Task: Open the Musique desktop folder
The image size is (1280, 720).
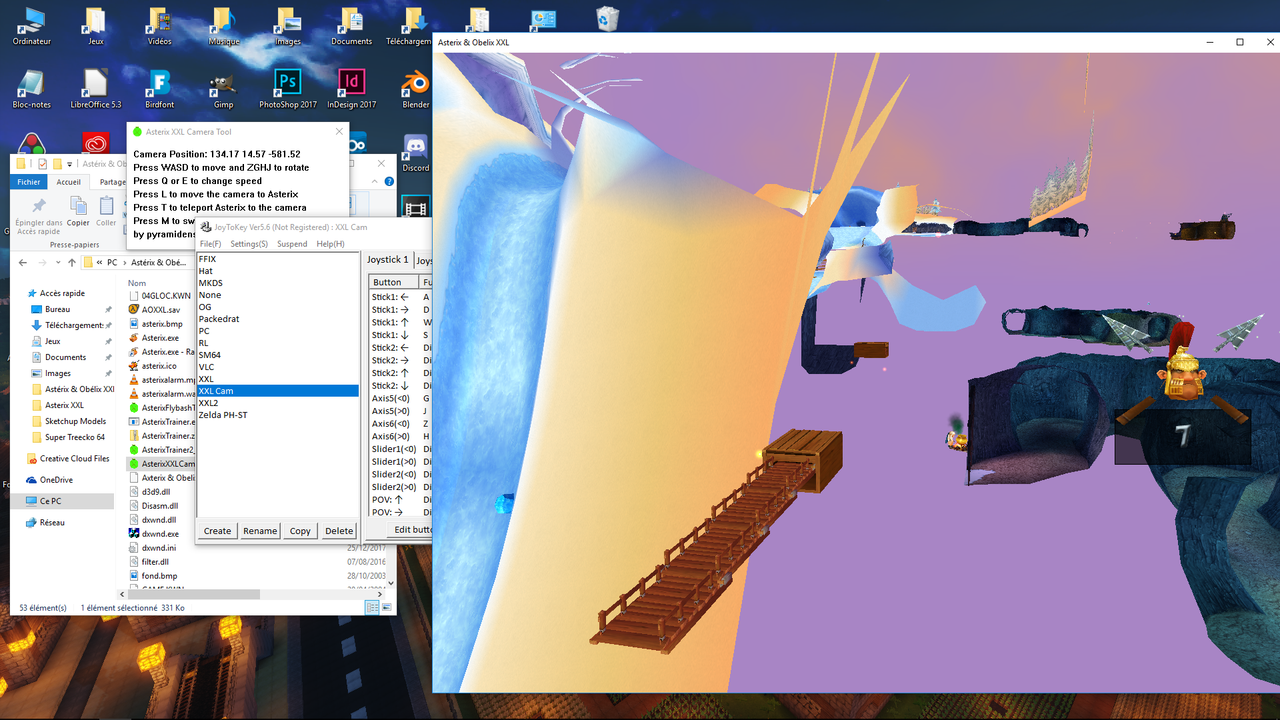Action: pos(223,26)
